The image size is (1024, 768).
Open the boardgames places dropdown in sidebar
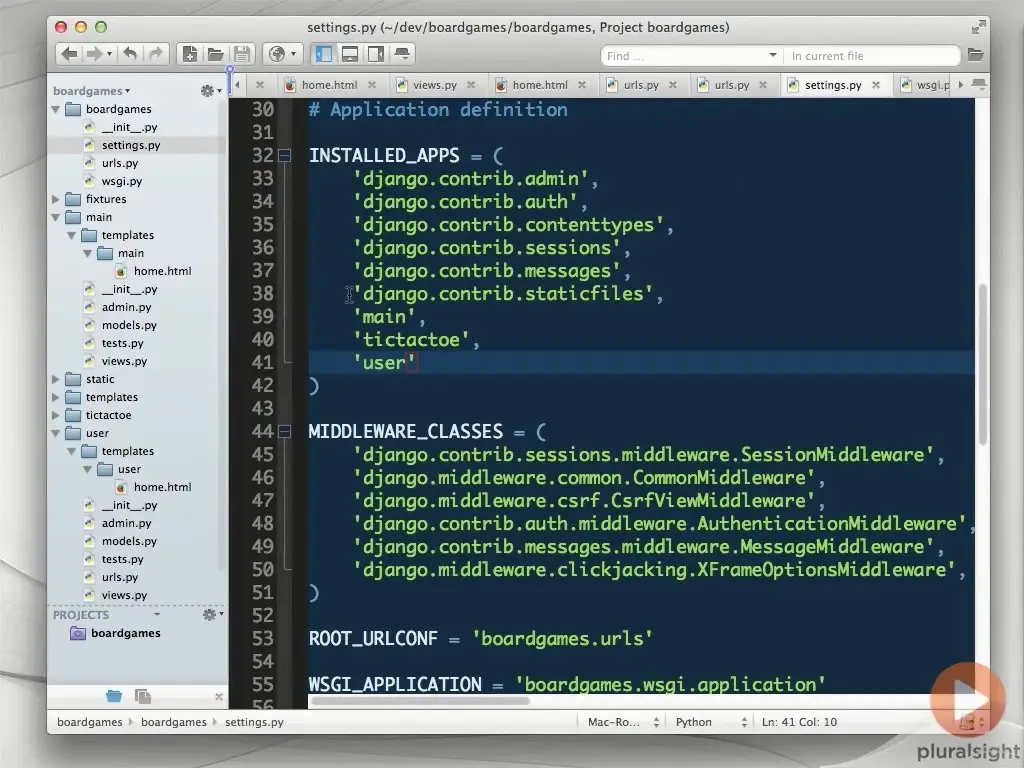(91, 91)
